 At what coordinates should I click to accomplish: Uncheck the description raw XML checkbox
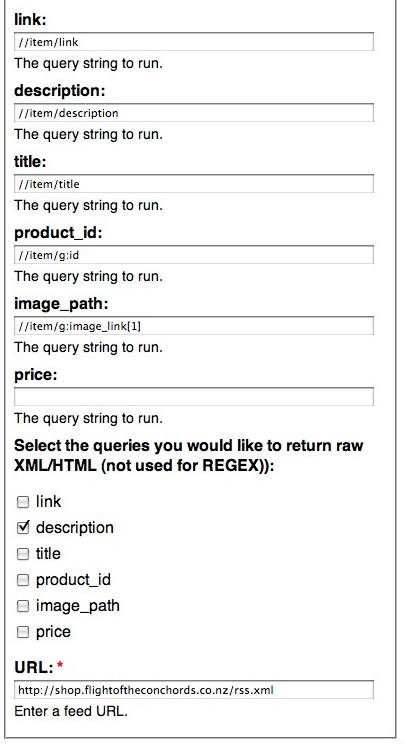(23, 528)
